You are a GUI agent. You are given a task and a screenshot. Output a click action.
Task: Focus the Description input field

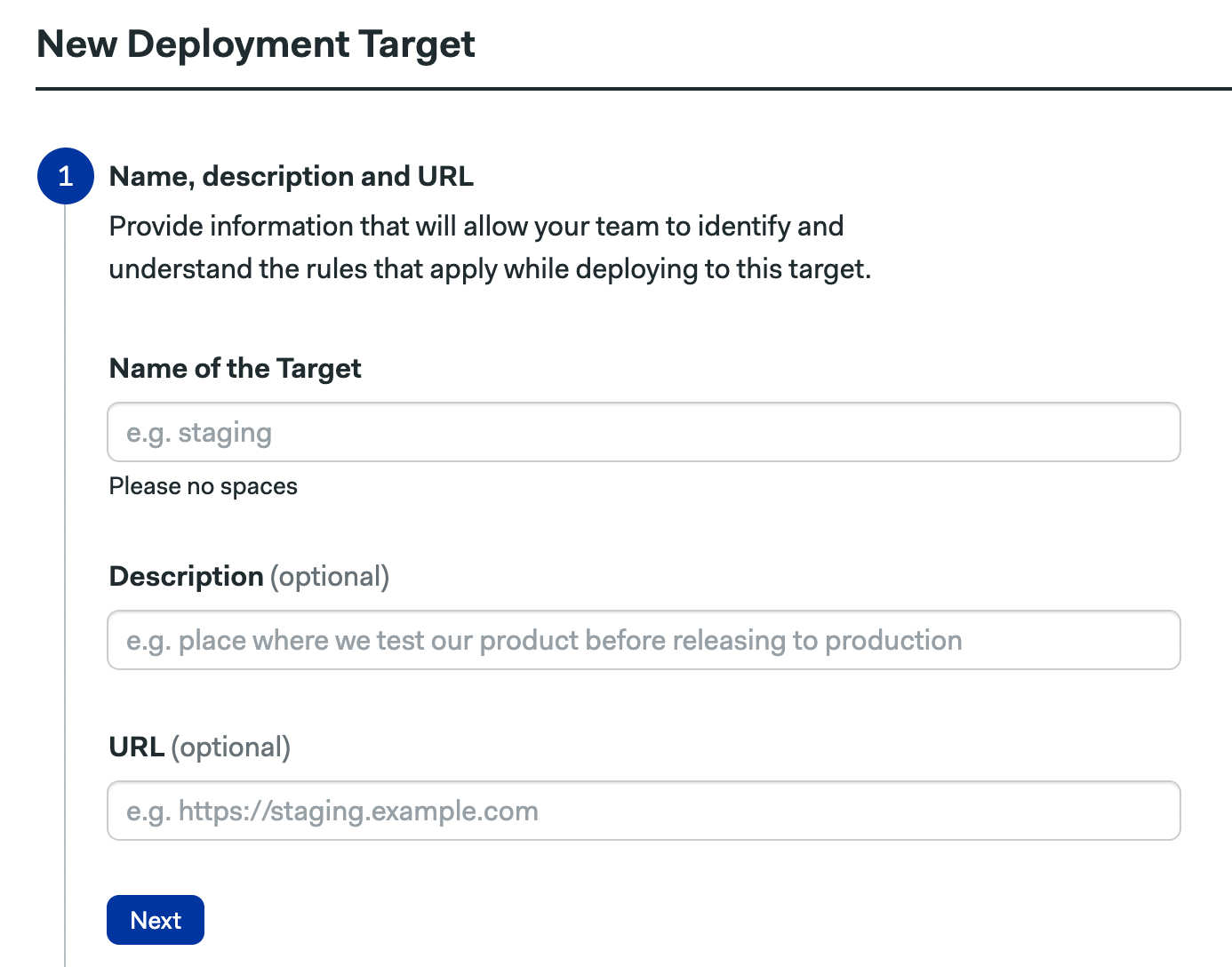pyautogui.click(x=644, y=640)
